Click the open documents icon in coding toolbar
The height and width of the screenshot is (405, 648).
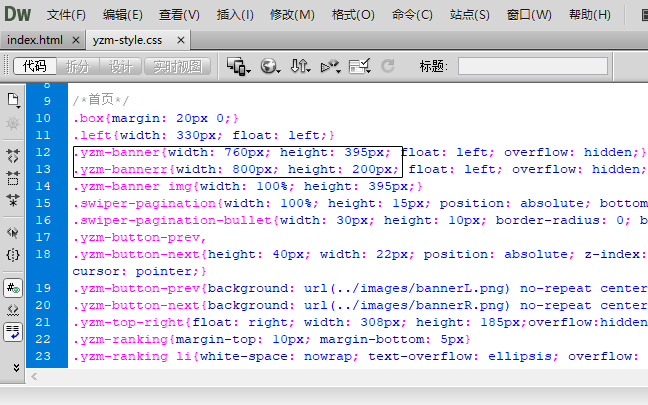(x=14, y=100)
